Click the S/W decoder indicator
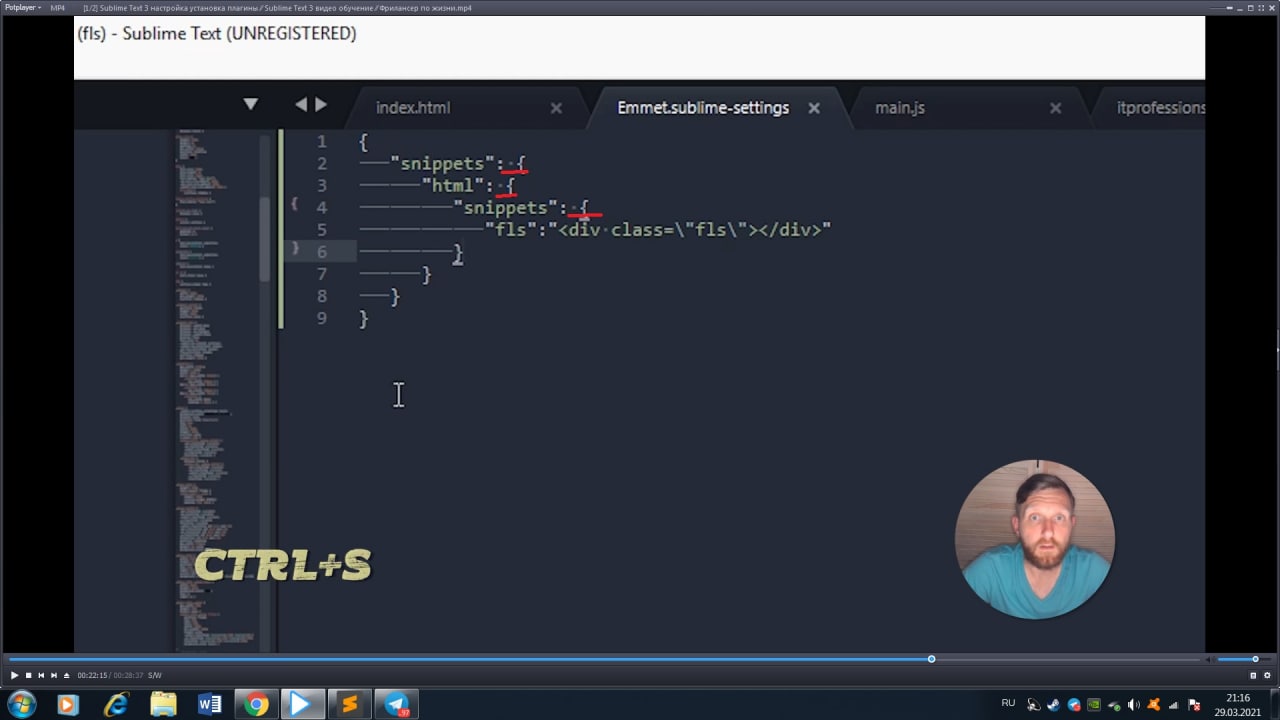The image size is (1280, 720). tap(154, 675)
